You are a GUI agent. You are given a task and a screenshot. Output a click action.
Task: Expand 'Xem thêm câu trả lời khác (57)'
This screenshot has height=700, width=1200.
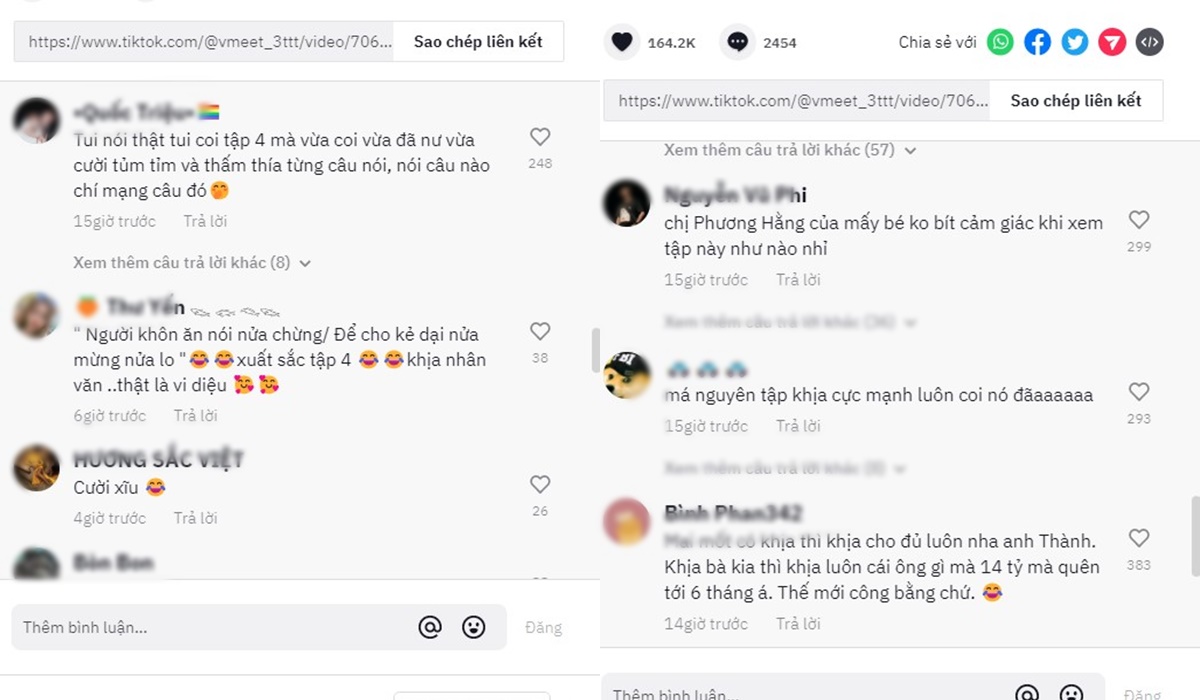[x=790, y=150]
